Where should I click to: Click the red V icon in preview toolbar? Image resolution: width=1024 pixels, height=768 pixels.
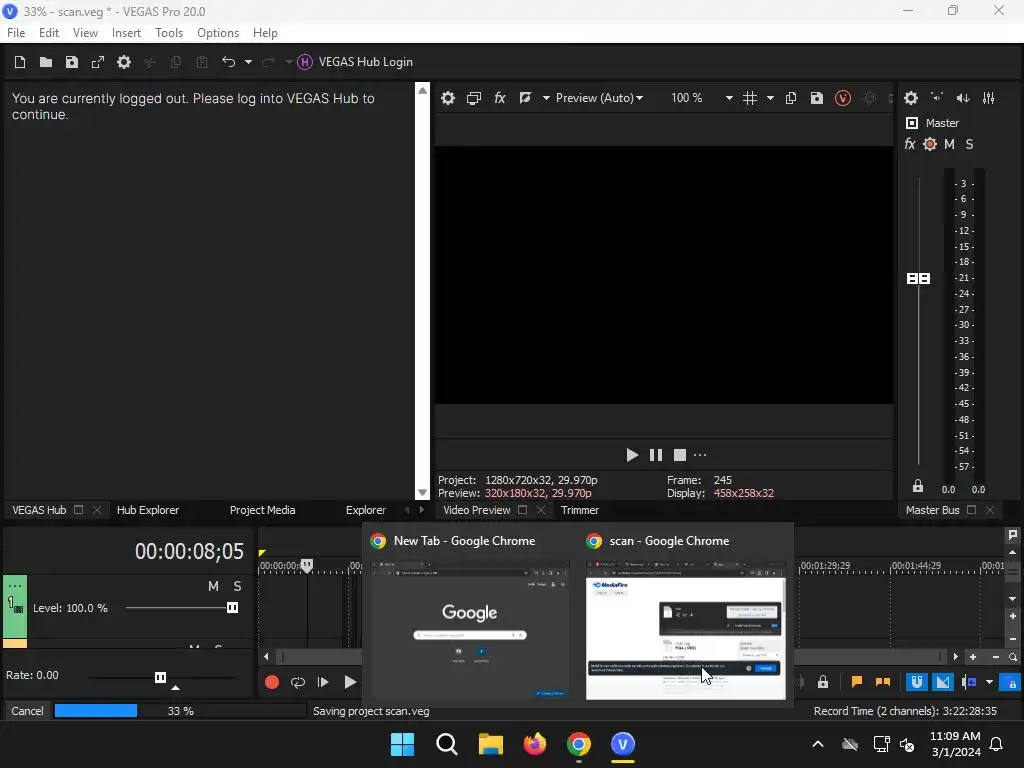click(843, 98)
